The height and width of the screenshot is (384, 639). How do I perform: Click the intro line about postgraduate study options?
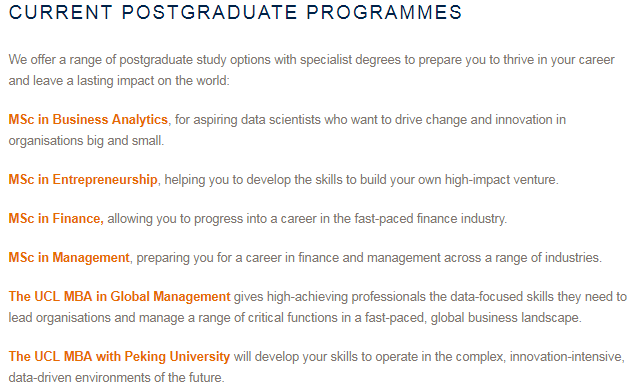[x=311, y=60]
